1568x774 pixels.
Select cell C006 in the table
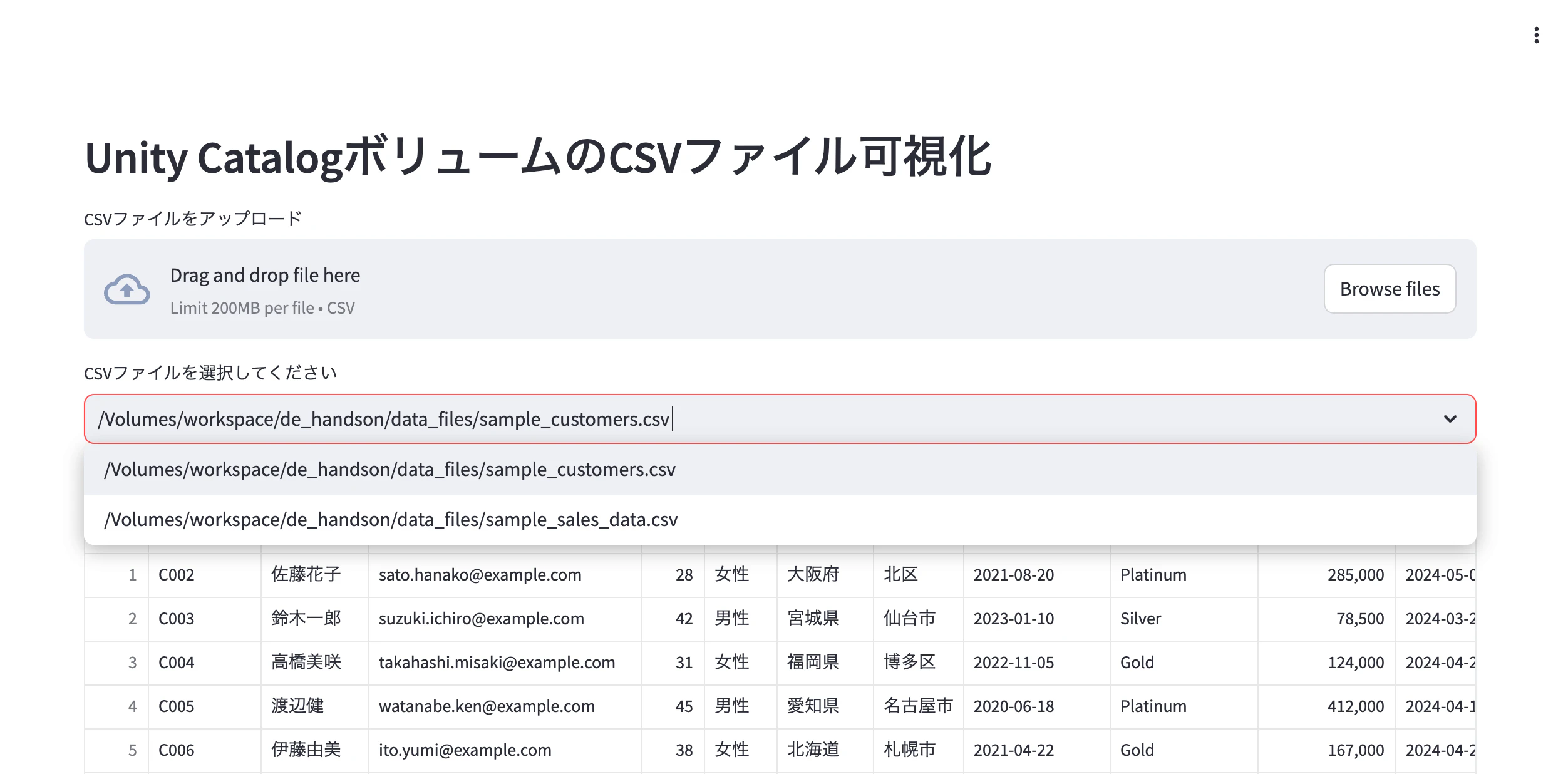[205, 750]
